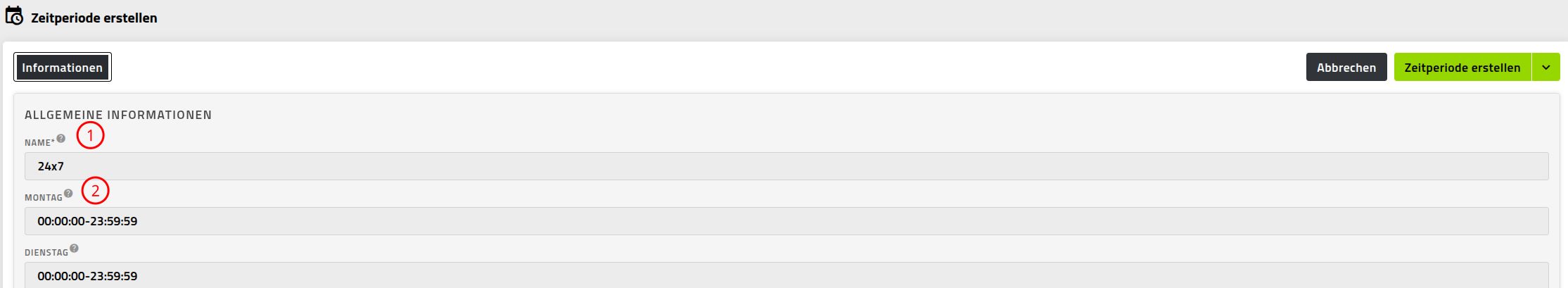Click the Zeitperiode erstellen page title
The height and width of the screenshot is (288, 1568).
pos(94,18)
